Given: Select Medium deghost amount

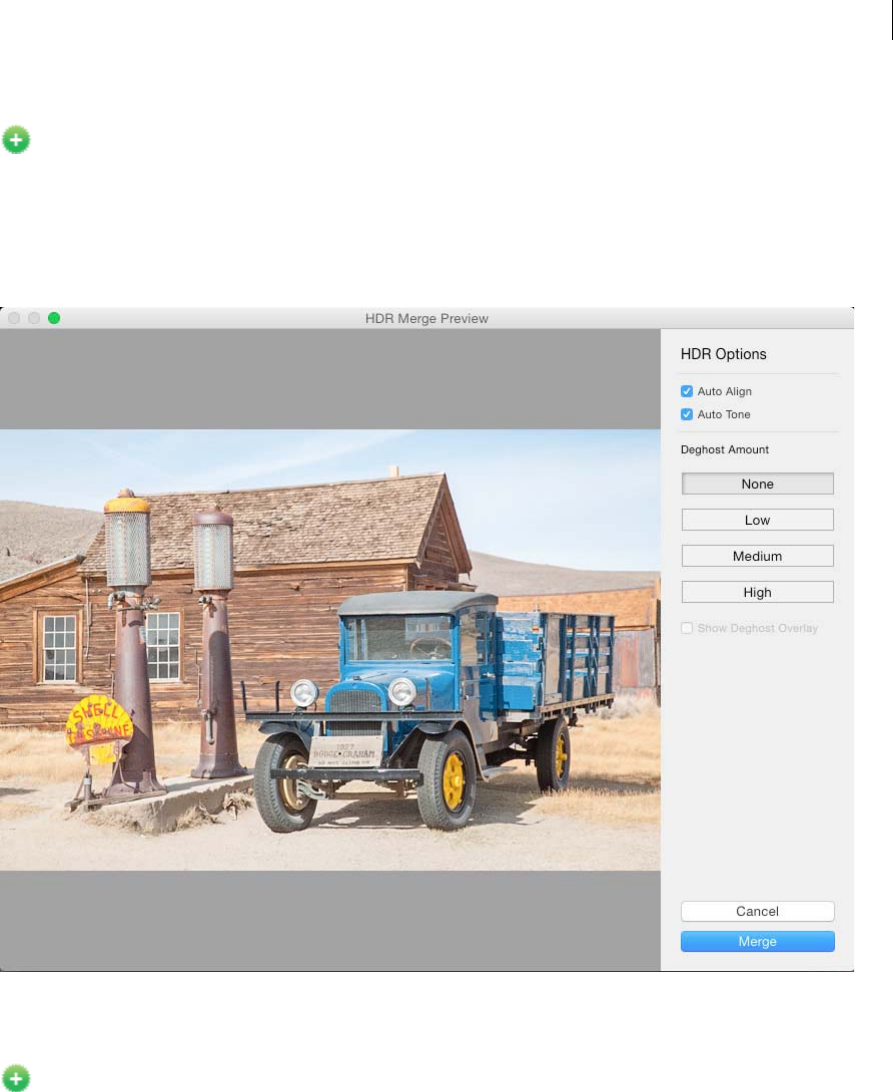Looking at the screenshot, I should tap(757, 556).
